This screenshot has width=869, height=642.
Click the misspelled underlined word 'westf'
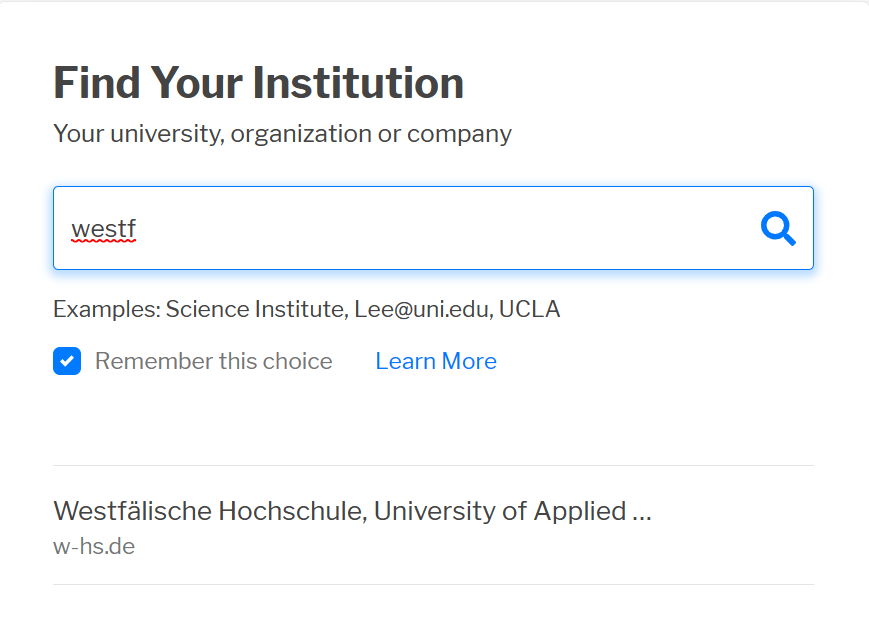pyautogui.click(x=103, y=229)
